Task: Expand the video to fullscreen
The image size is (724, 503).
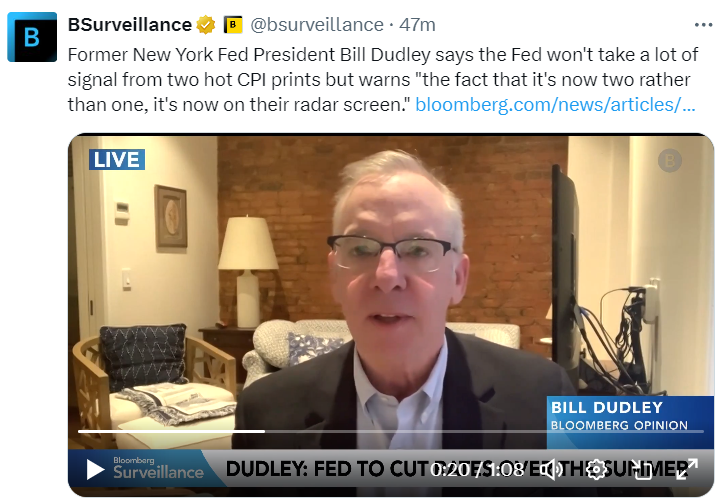Action: [x=687, y=470]
